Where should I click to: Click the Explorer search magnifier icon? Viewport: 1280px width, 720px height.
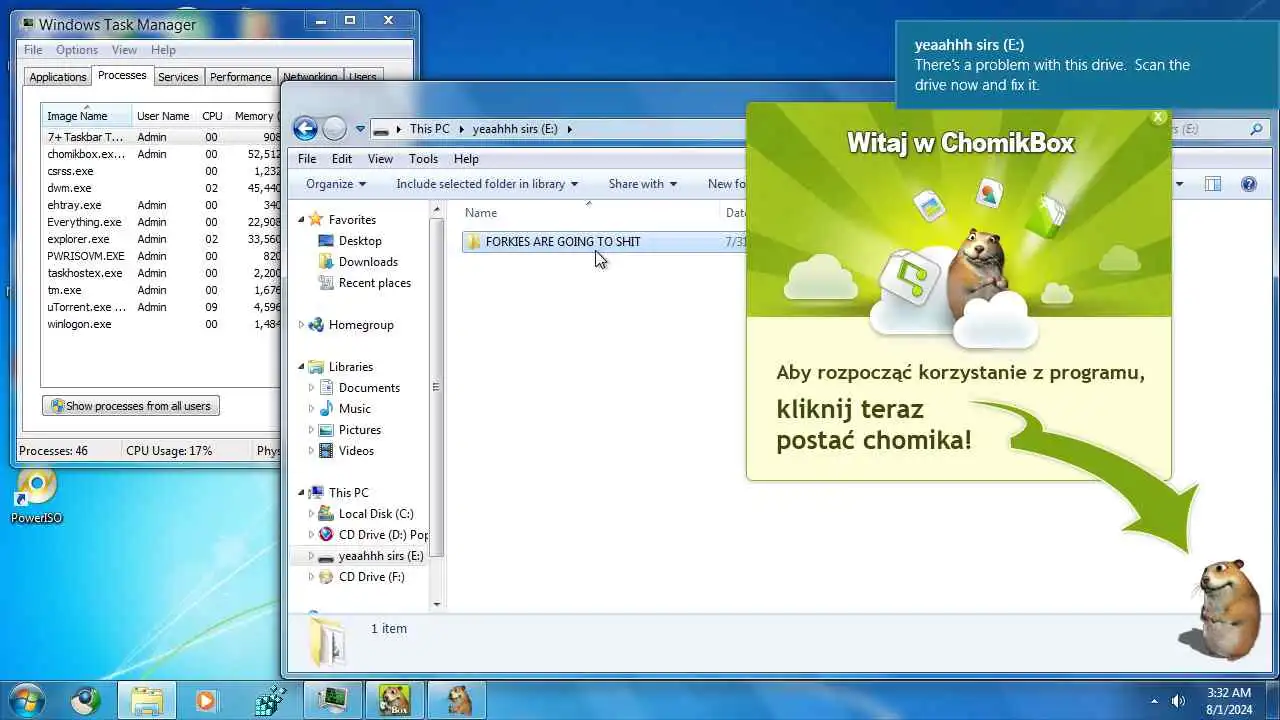click(x=1256, y=129)
